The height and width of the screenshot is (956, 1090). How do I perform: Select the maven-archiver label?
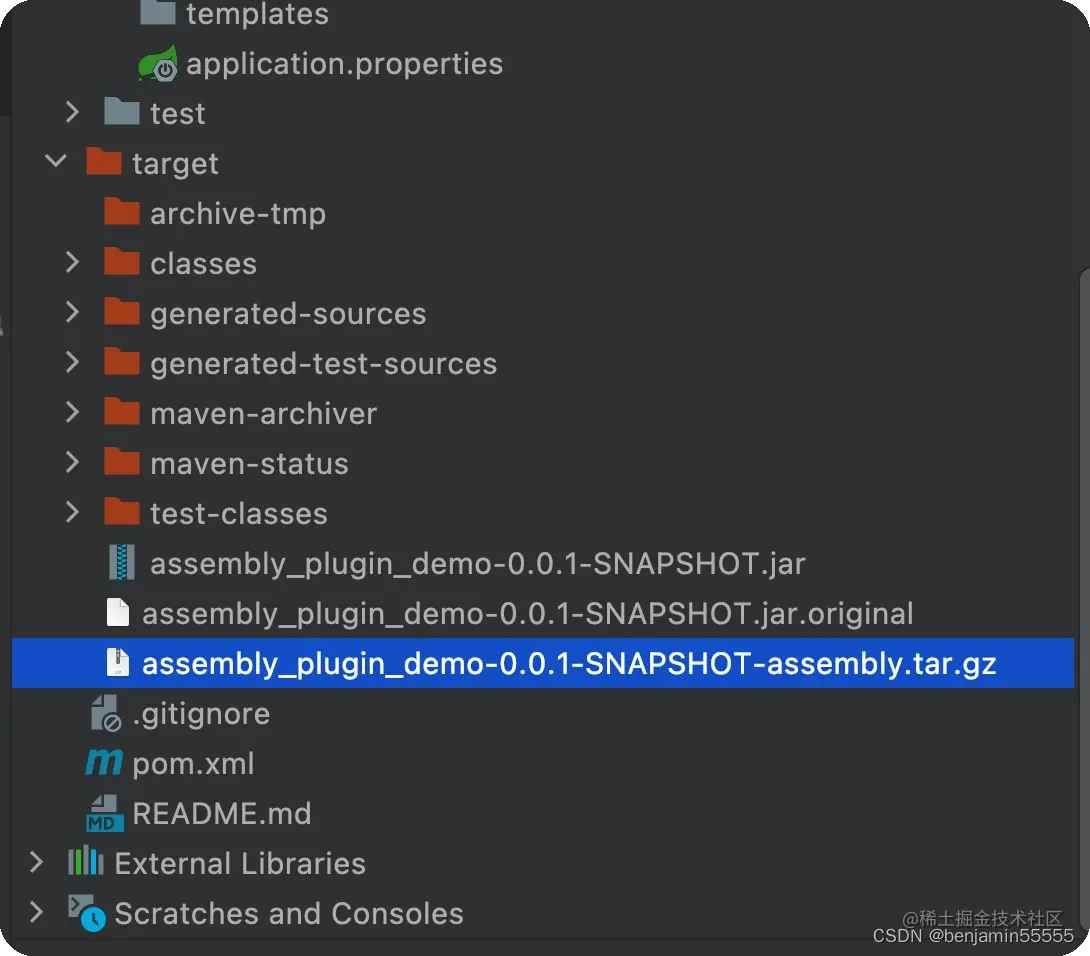(263, 414)
